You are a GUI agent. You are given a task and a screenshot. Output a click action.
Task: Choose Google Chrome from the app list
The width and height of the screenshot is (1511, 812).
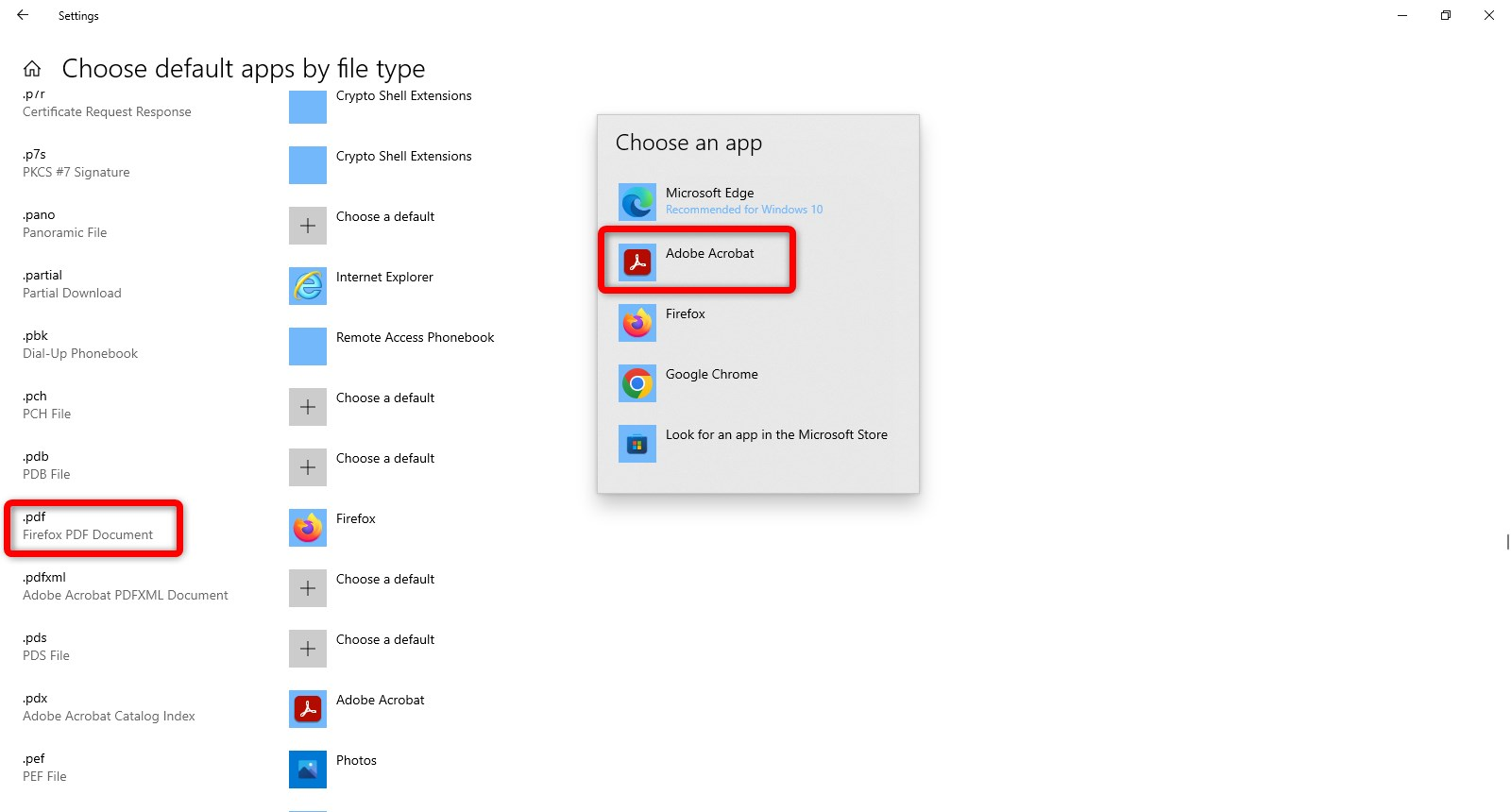pyautogui.click(x=757, y=383)
